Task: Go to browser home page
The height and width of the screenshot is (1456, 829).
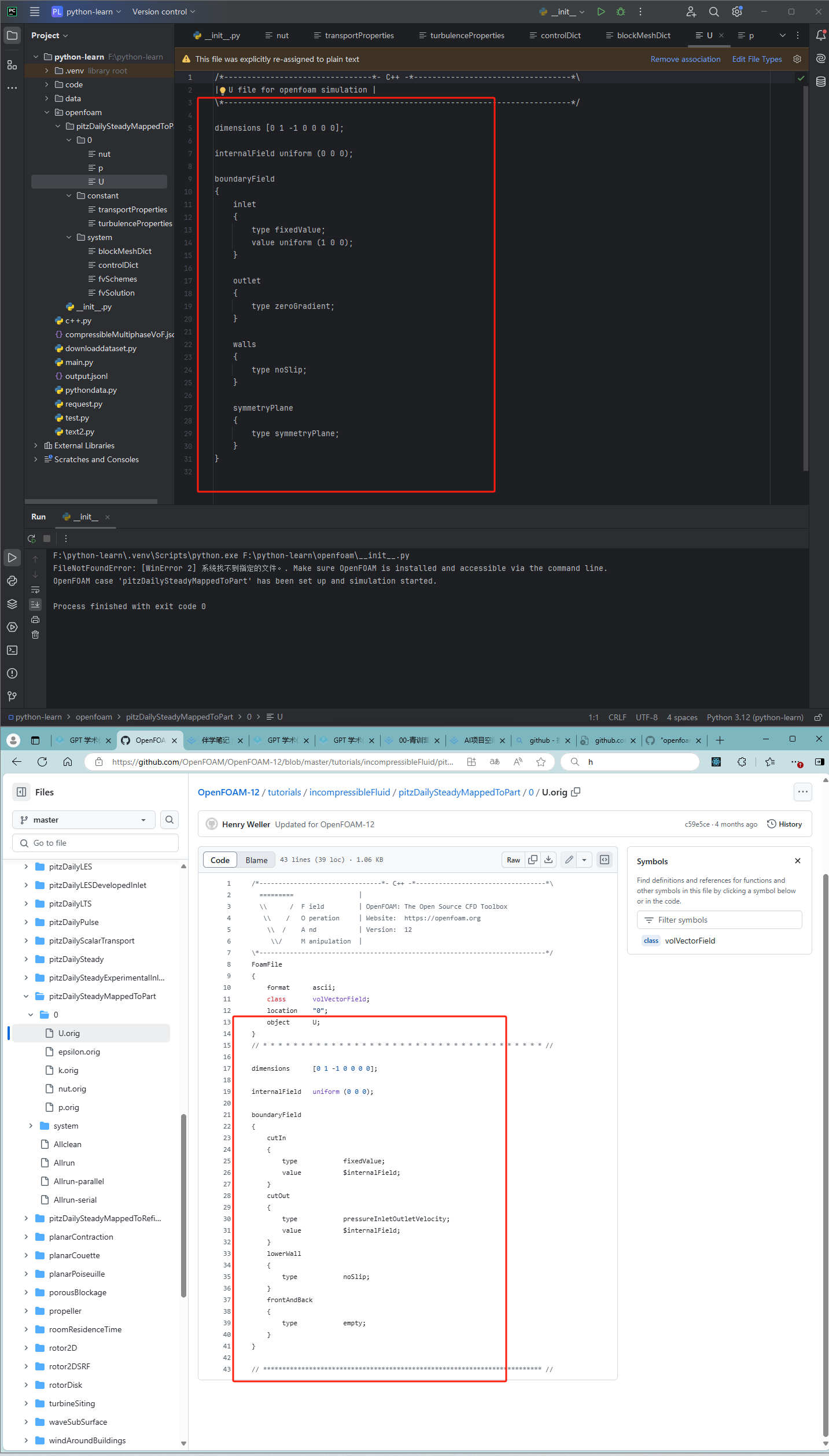Action: click(x=68, y=762)
